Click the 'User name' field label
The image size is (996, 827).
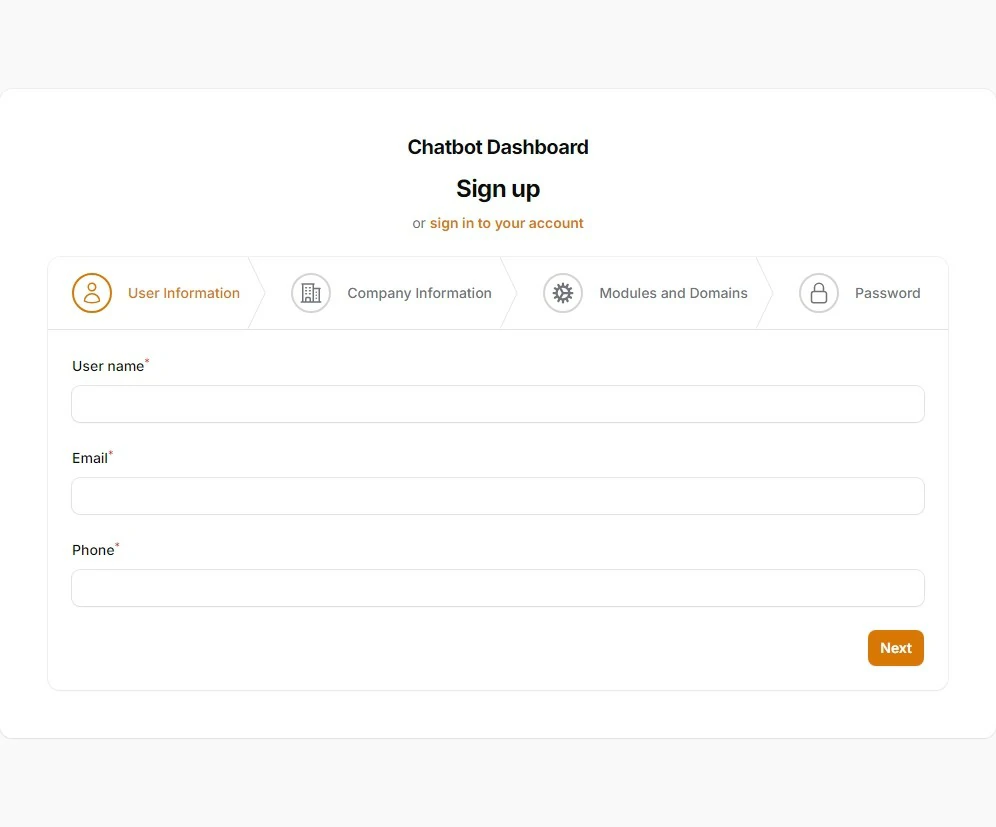pyautogui.click(x=108, y=366)
